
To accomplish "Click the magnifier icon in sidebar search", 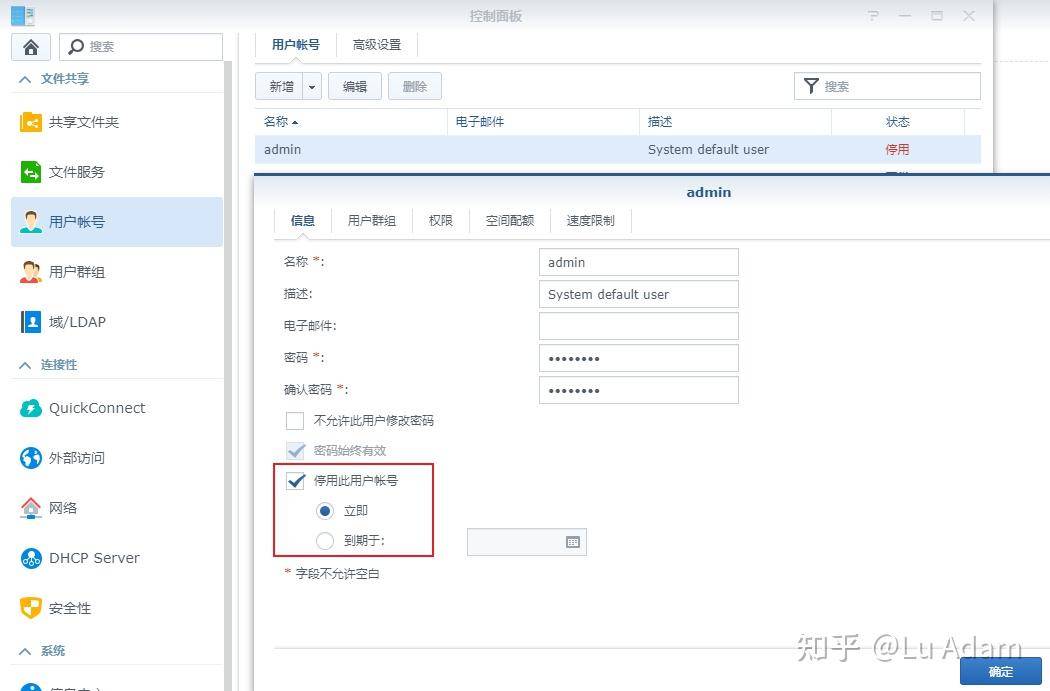I will pos(76,46).
